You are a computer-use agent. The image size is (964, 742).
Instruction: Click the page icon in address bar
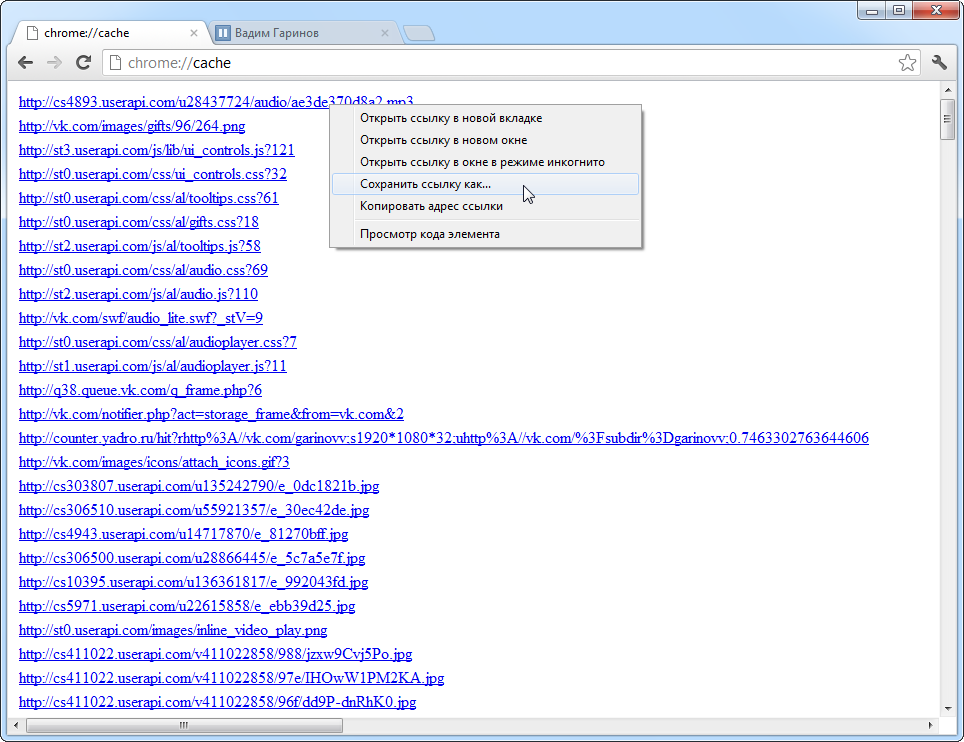114,63
